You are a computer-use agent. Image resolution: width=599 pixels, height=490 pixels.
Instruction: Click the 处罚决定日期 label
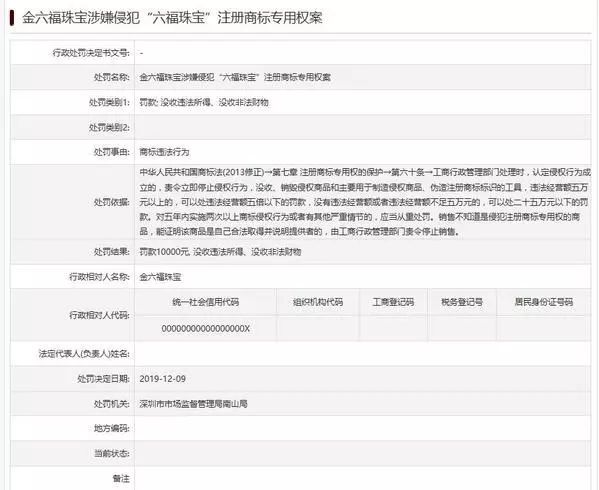103,378
